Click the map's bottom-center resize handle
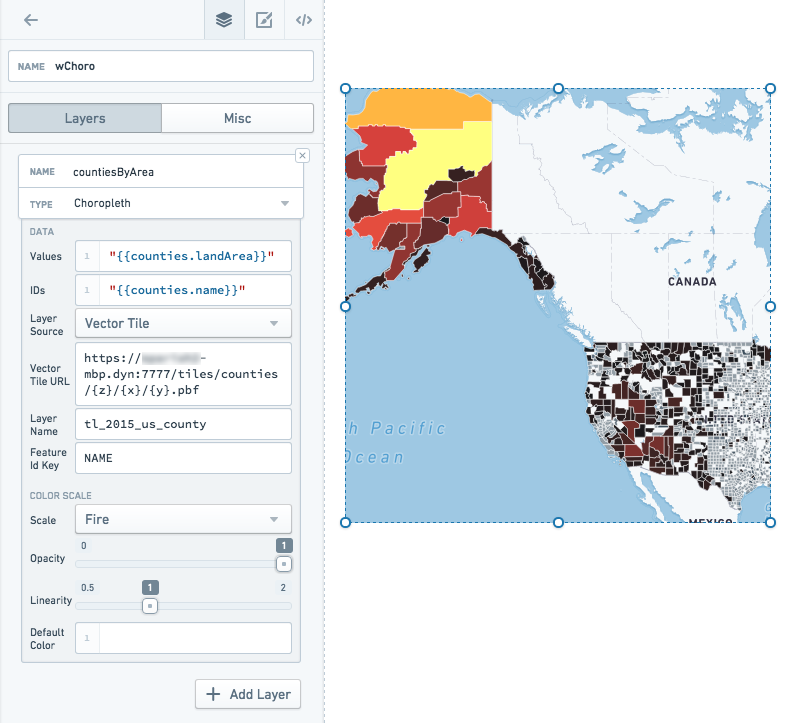 click(558, 523)
